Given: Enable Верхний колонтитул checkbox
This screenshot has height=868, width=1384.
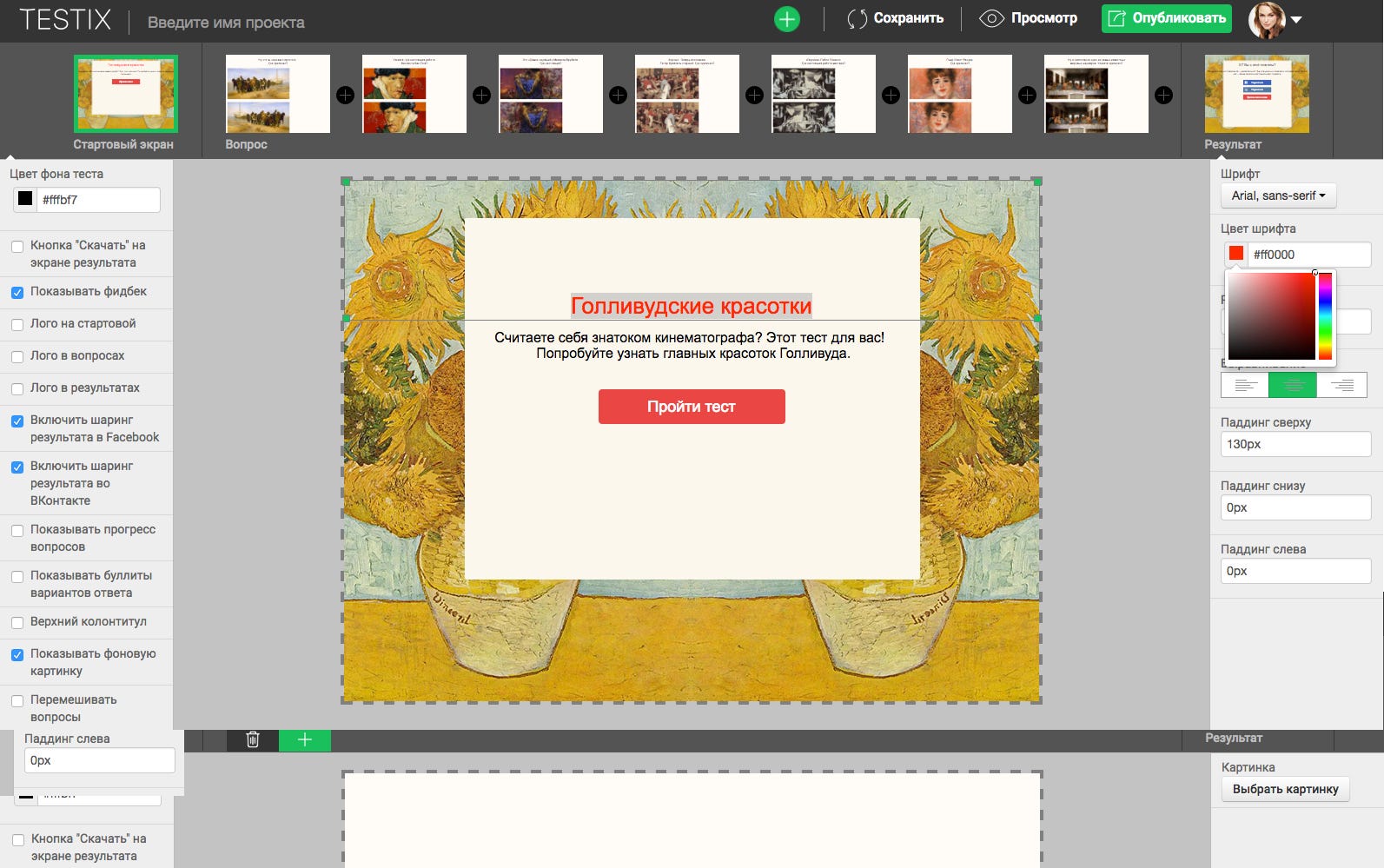Looking at the screenshot, I should 17,623.
